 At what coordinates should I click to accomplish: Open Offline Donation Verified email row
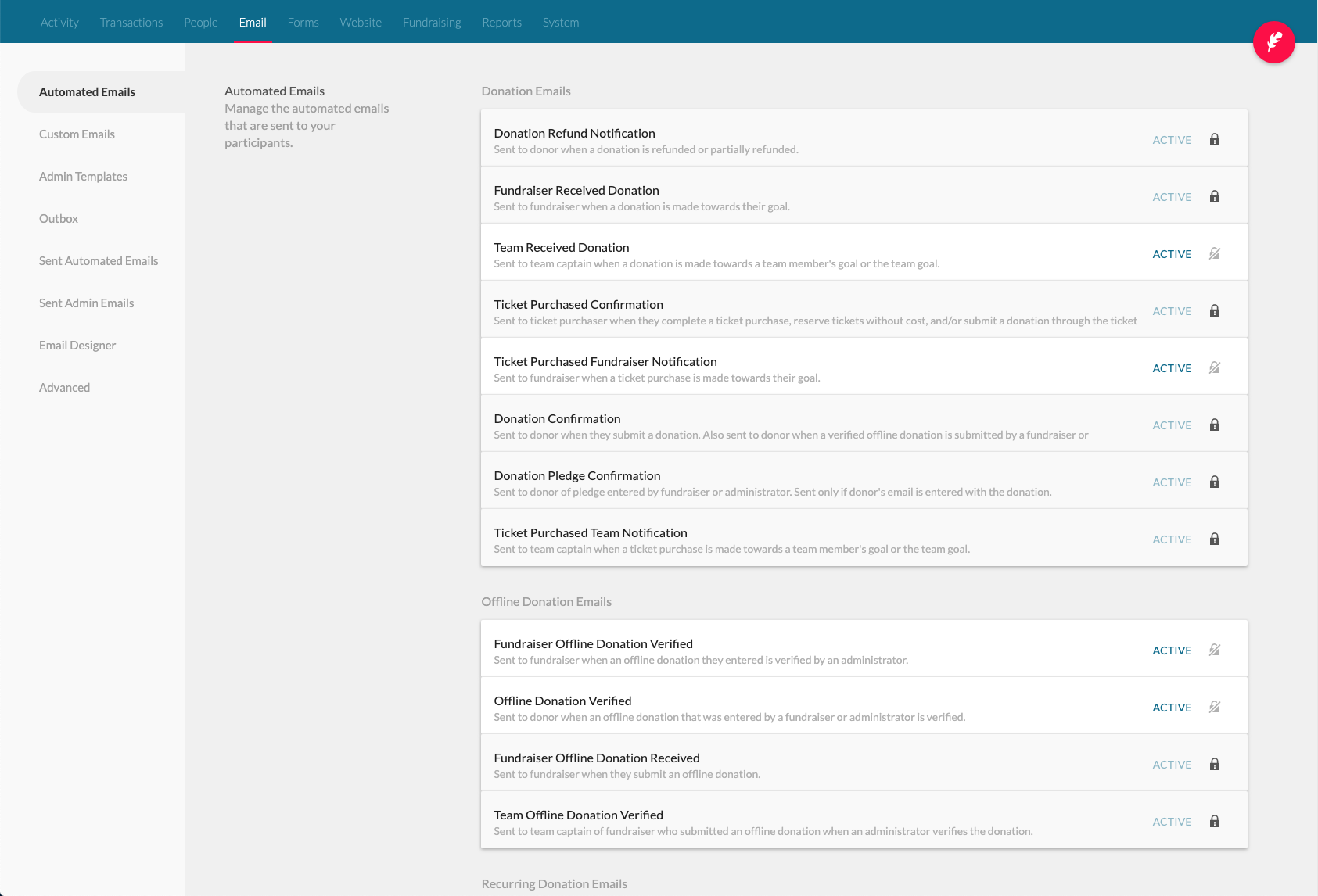pyautogui.click(x=864, y=705)
